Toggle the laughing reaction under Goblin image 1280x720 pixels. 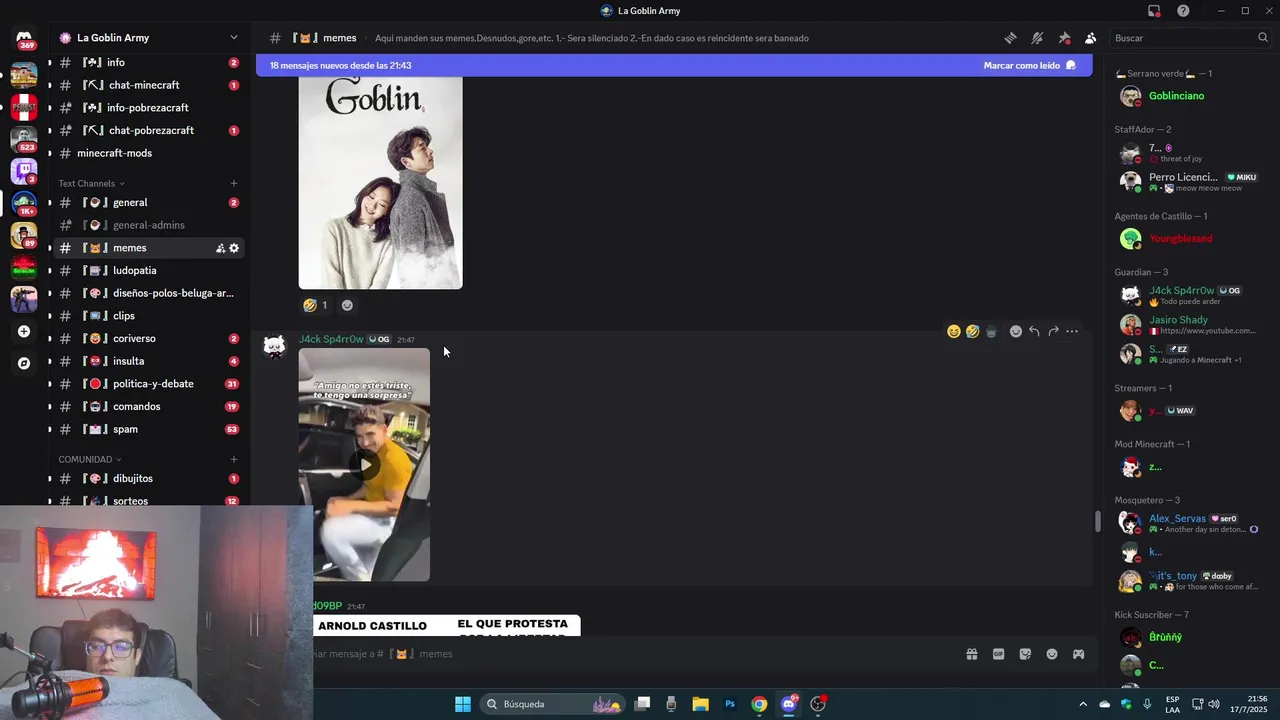click(x=315, y=305)
